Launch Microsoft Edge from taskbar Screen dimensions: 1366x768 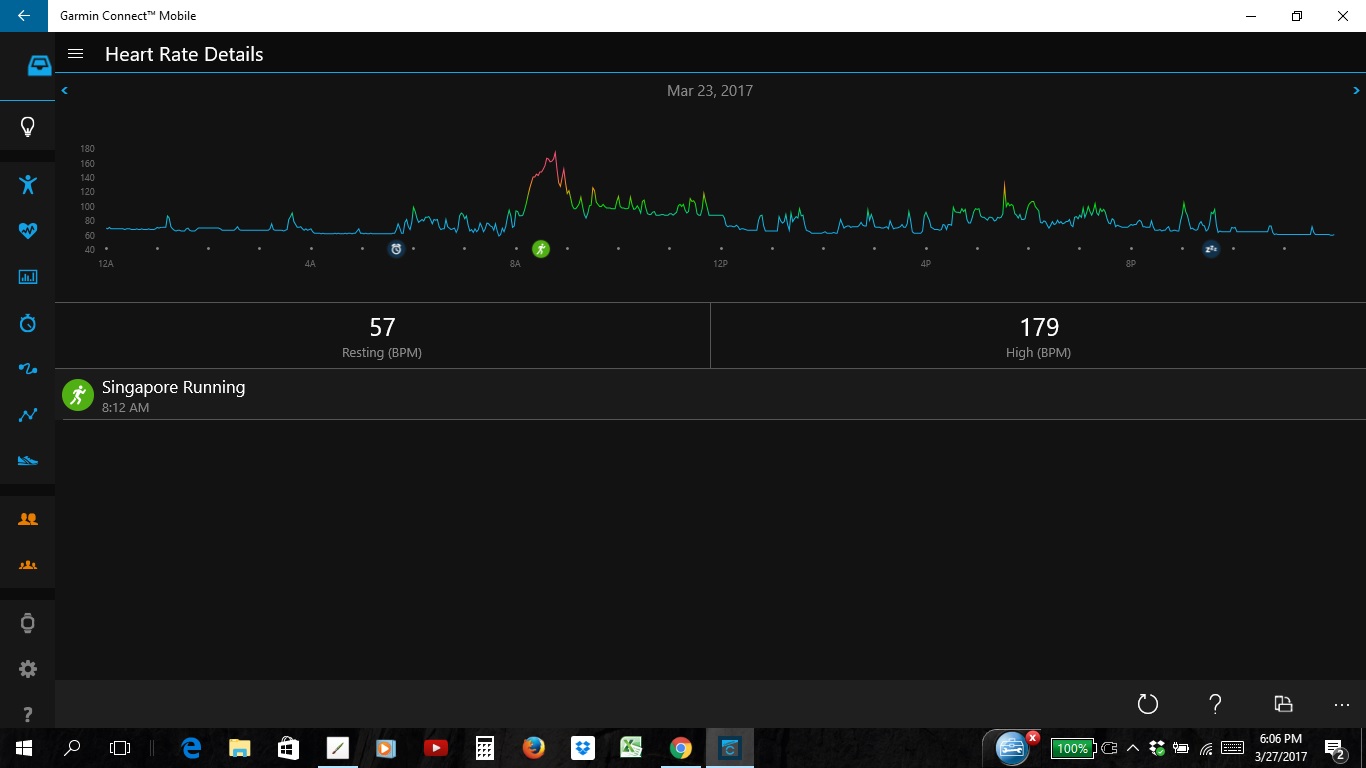(x=190, y=748)
